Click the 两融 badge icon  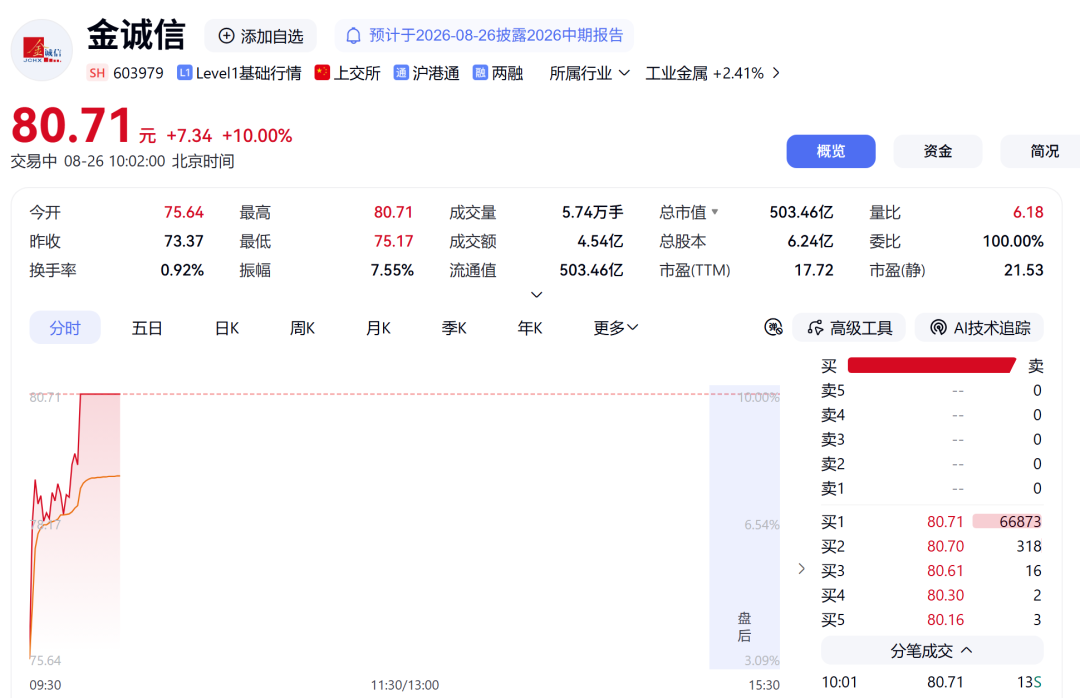480,72
